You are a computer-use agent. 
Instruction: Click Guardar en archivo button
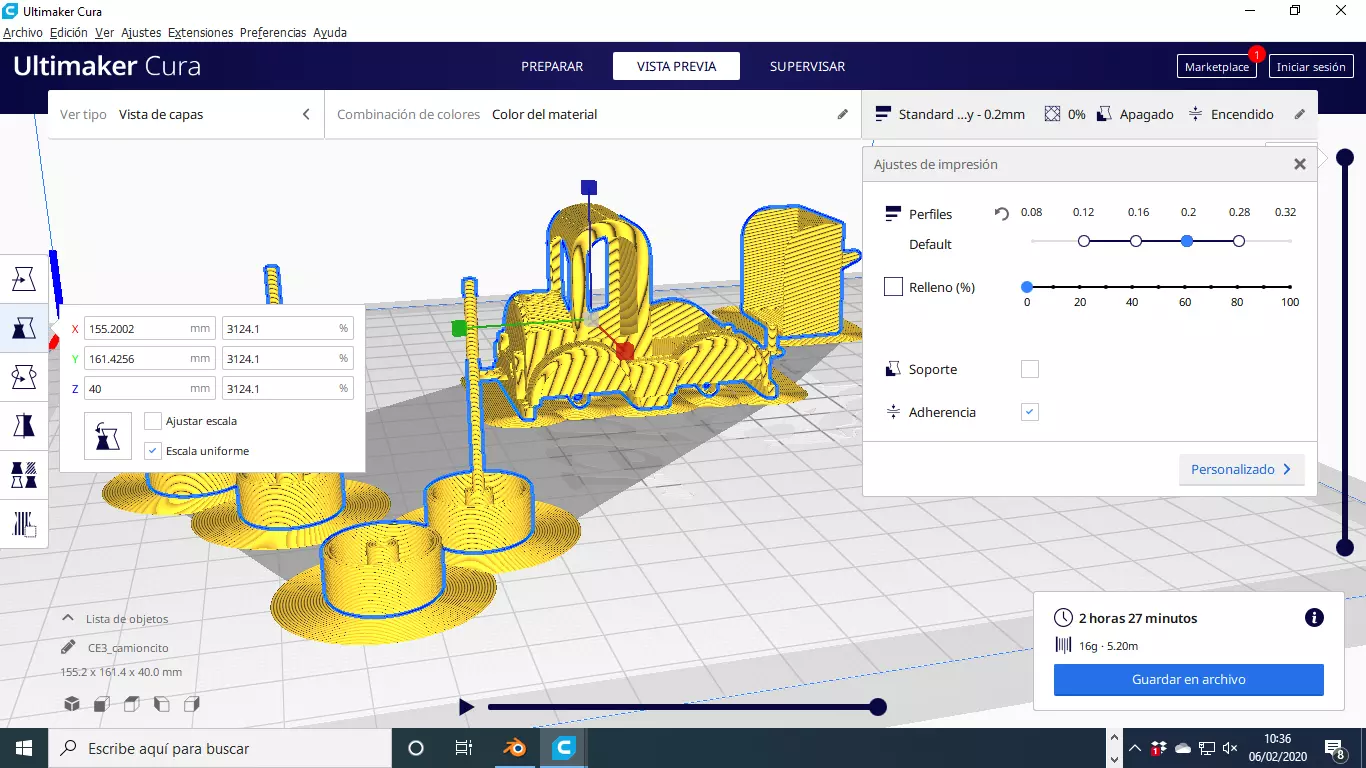click(x=1188, y=680)
